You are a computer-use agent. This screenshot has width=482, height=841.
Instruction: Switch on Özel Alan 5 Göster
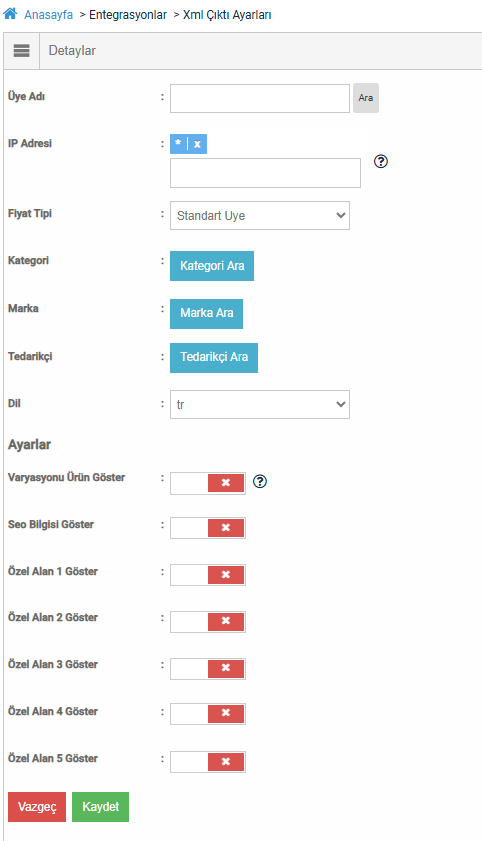pos(207,762)
